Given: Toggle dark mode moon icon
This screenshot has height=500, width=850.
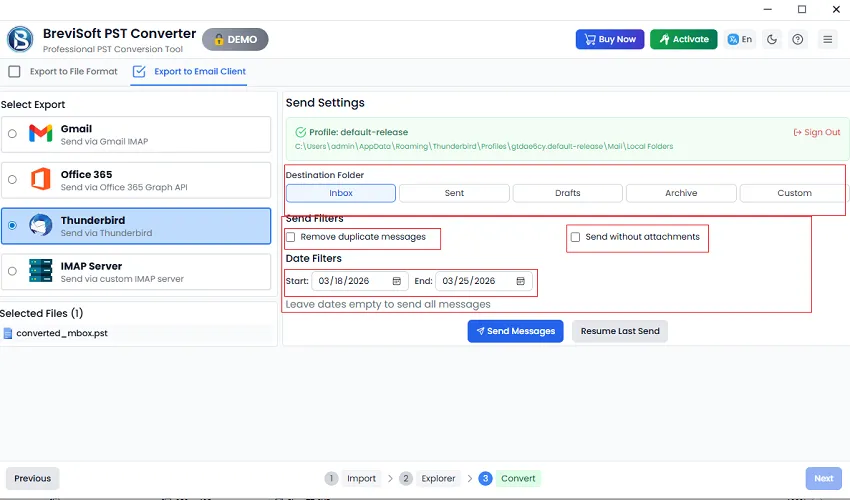Looking at the screenshot, I should pyautogui.click(x=772, y=39).
